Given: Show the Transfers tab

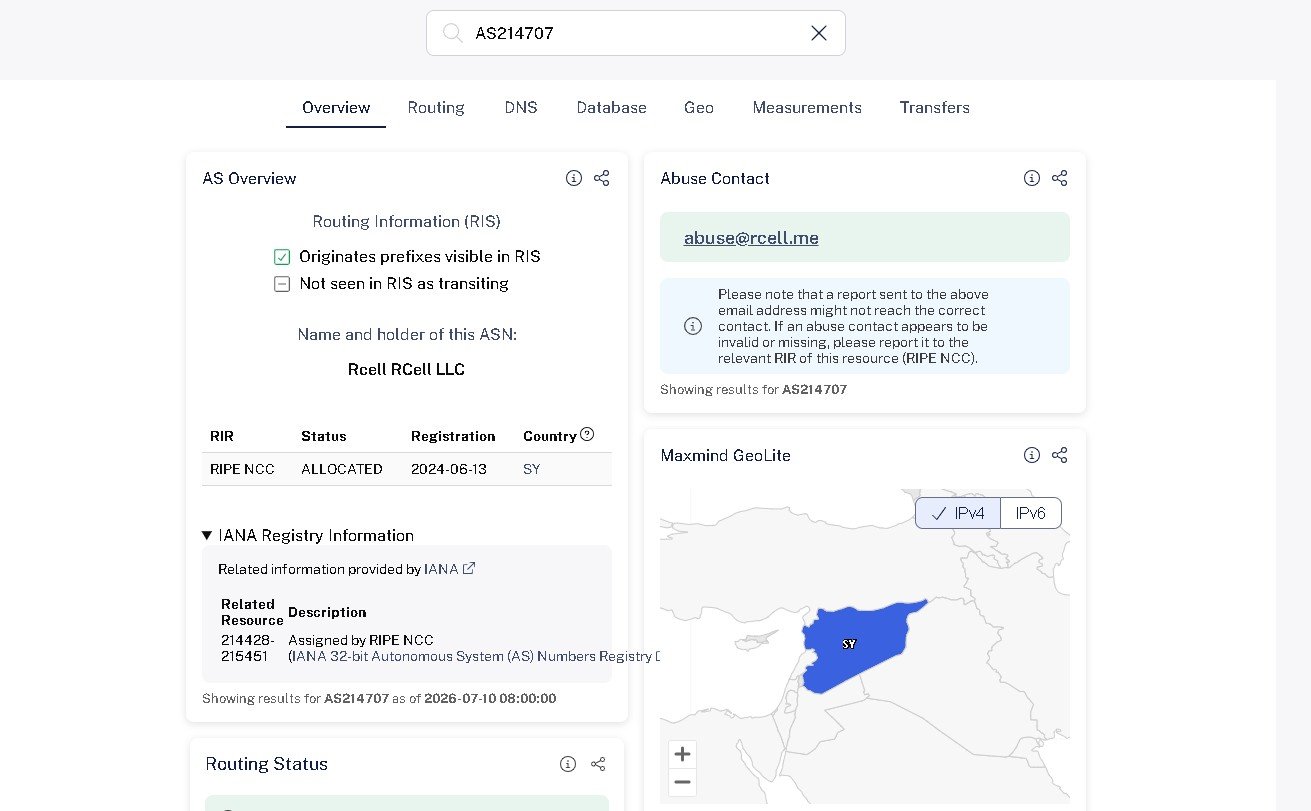Looking at the screenshot, I should 934,108.
